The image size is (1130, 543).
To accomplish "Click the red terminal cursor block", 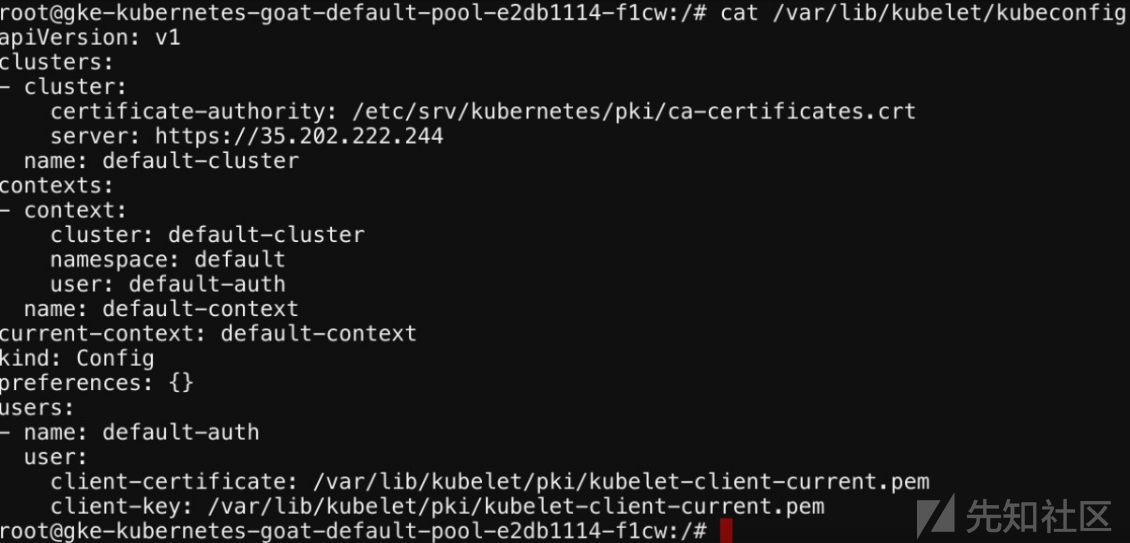I will click(x=726, y=530).
